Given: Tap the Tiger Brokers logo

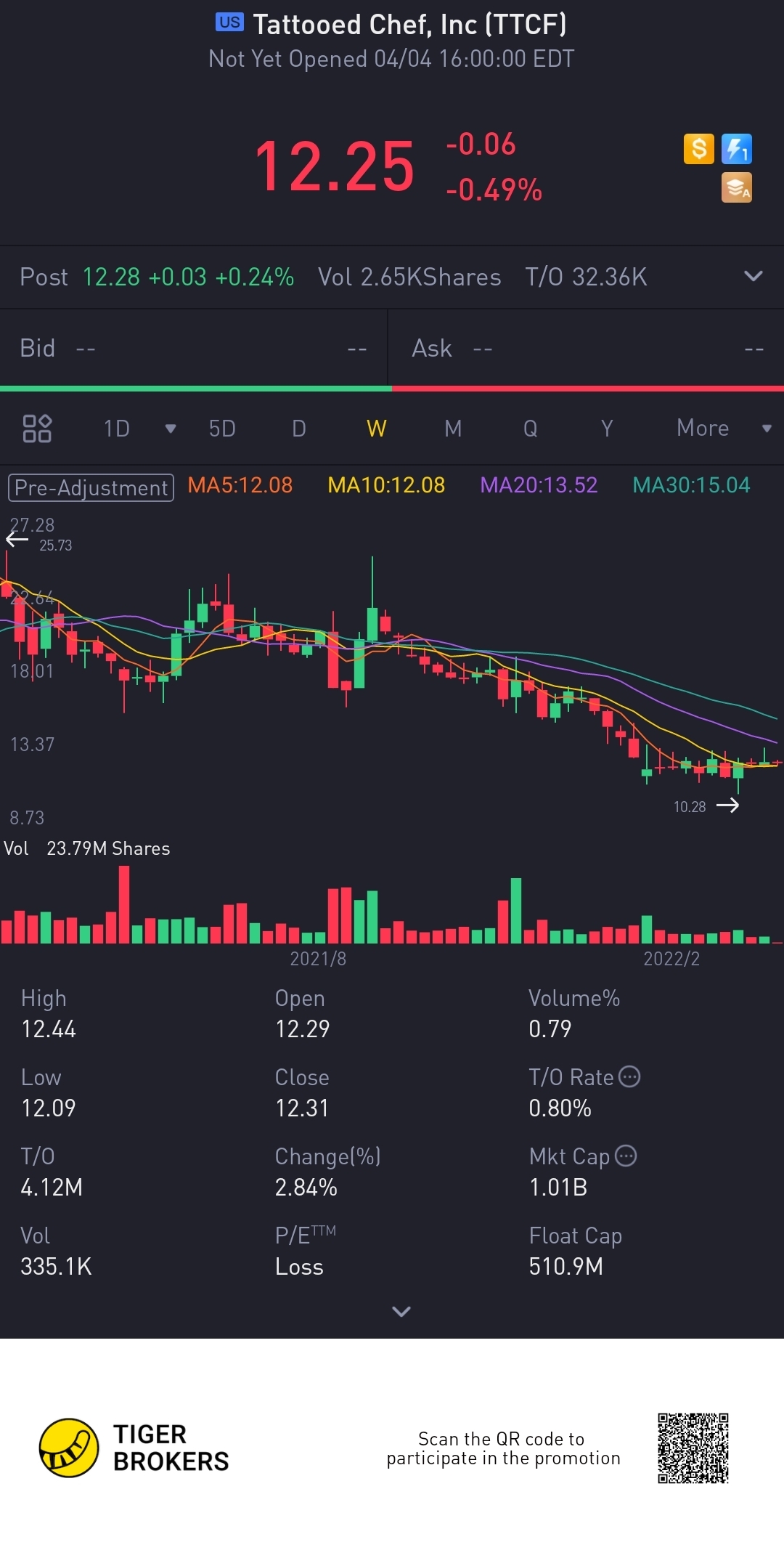Looking at the screenshot, I should pyautogui.click(x=134, y=1448).
